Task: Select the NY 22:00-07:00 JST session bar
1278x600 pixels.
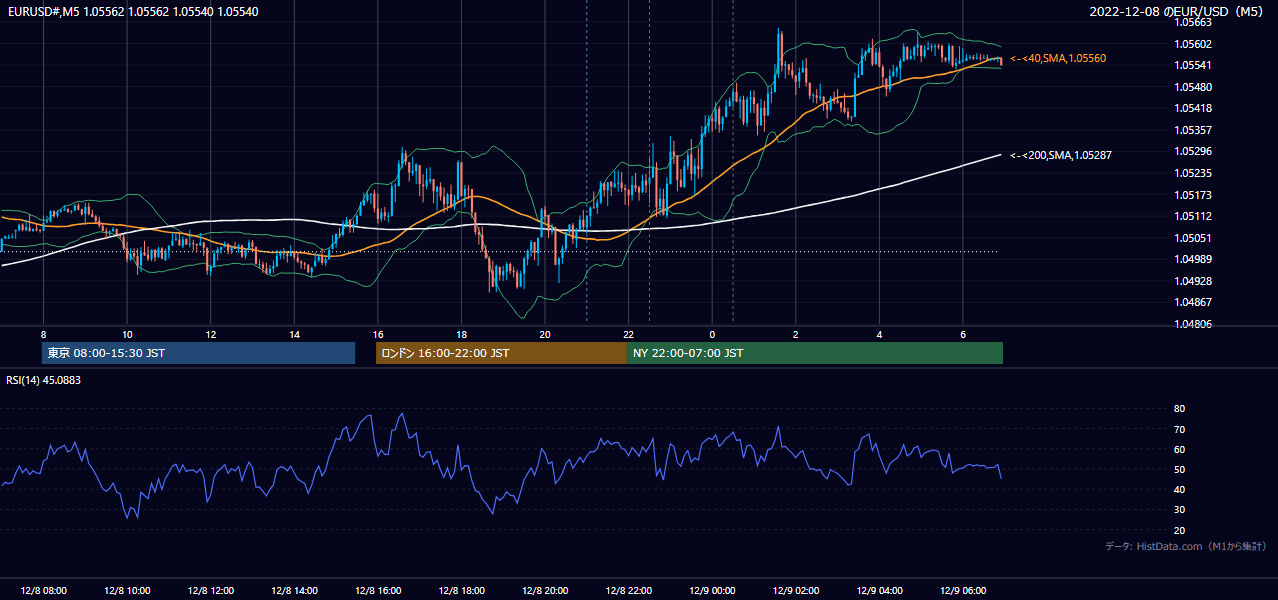Action: point(815,353)
